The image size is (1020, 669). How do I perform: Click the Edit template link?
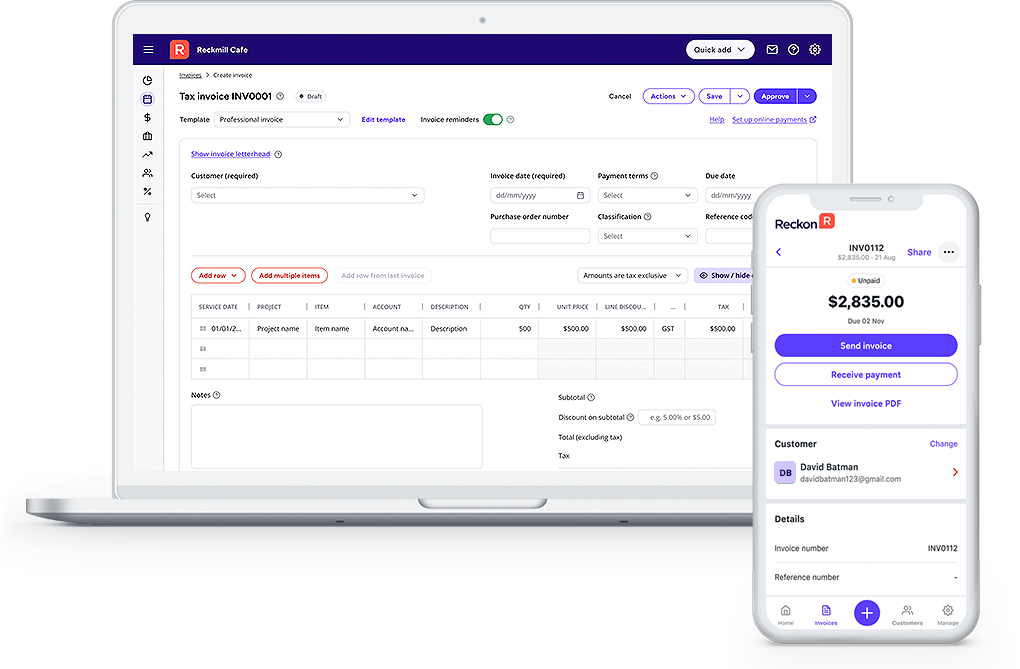(383, 120)
